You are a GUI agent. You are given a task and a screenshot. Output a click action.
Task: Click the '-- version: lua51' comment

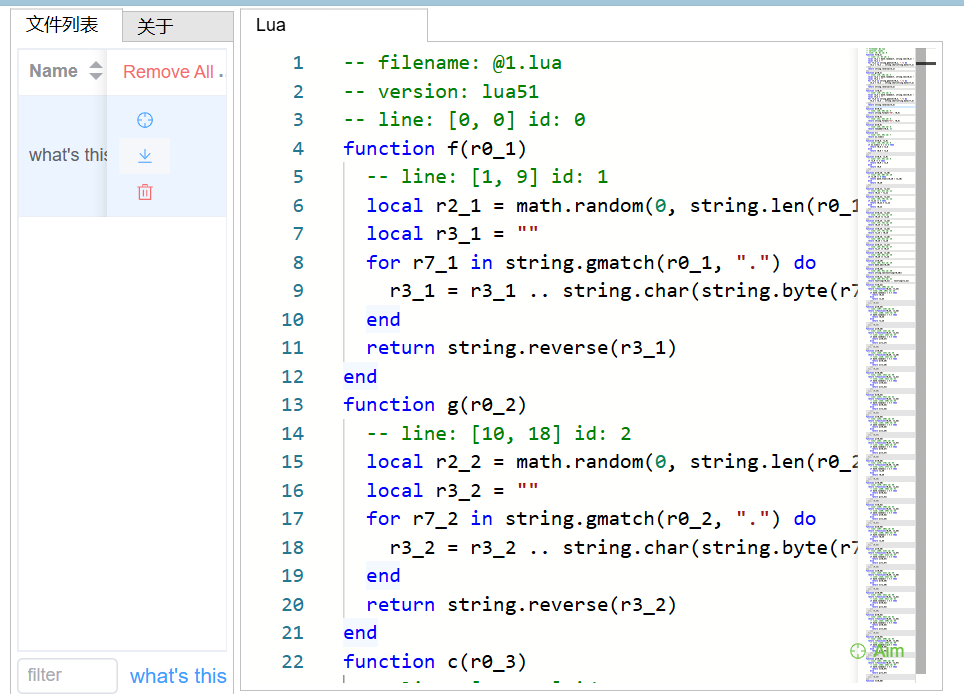(x=441, y=92)
